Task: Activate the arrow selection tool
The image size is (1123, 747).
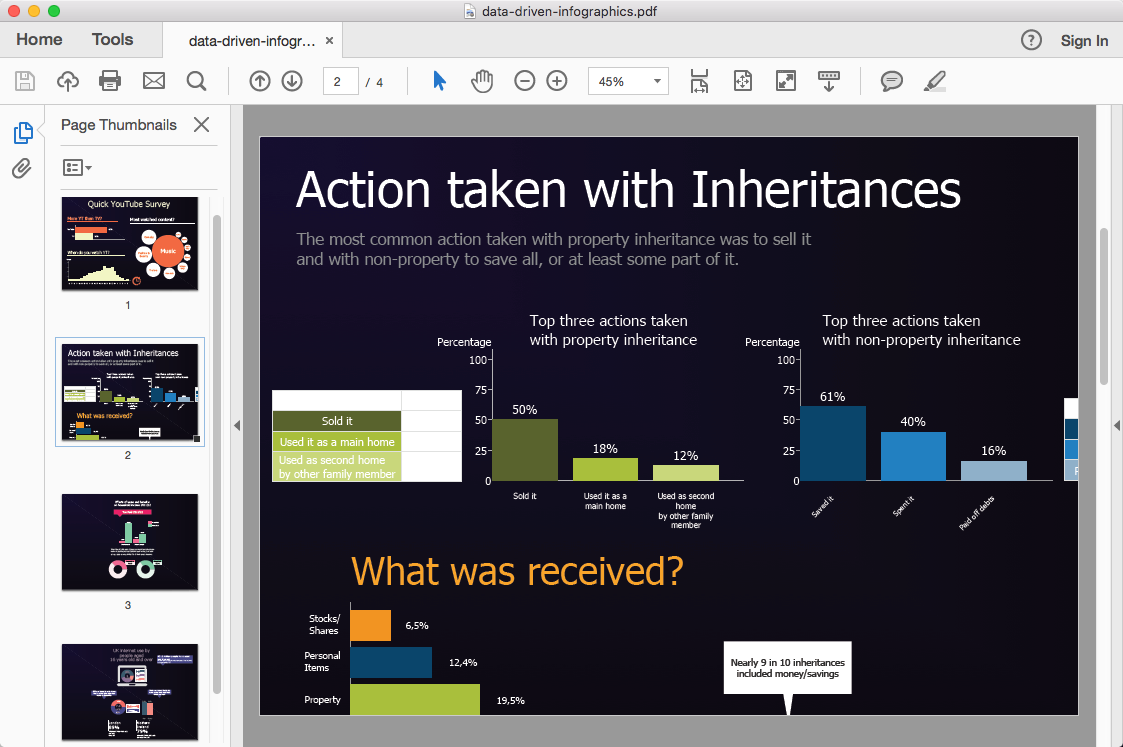Action: click(x=439, y=81)
